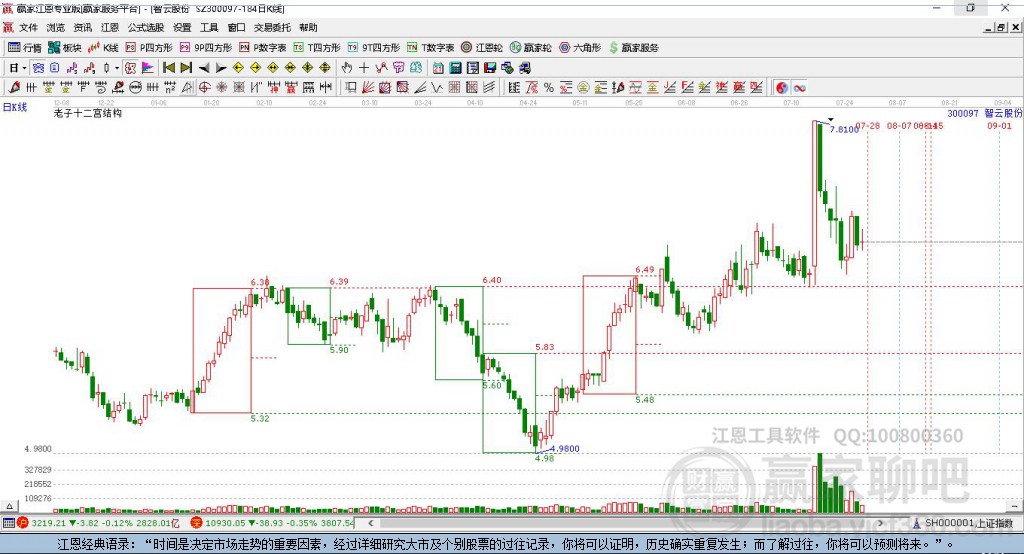
Task: Select the crosshair cursor tool
Action: [364, 68]
